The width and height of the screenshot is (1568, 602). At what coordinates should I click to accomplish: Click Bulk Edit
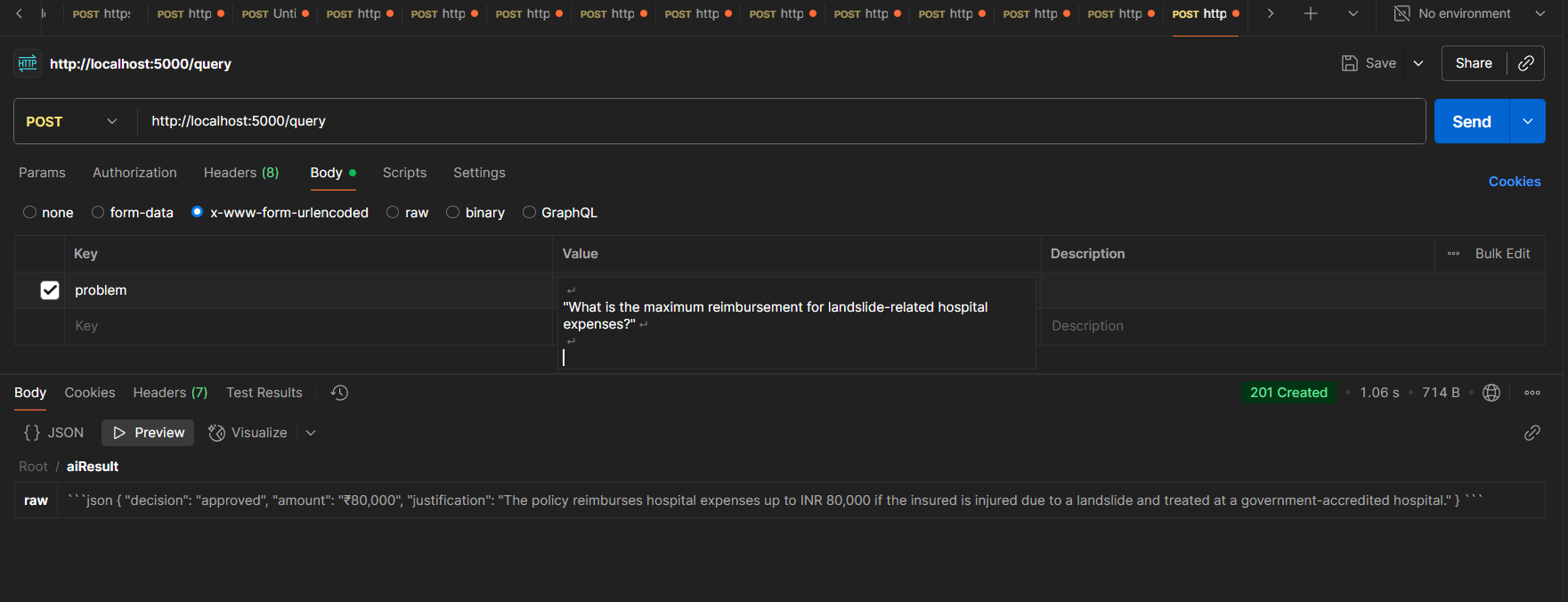(x=1502, y=254)
